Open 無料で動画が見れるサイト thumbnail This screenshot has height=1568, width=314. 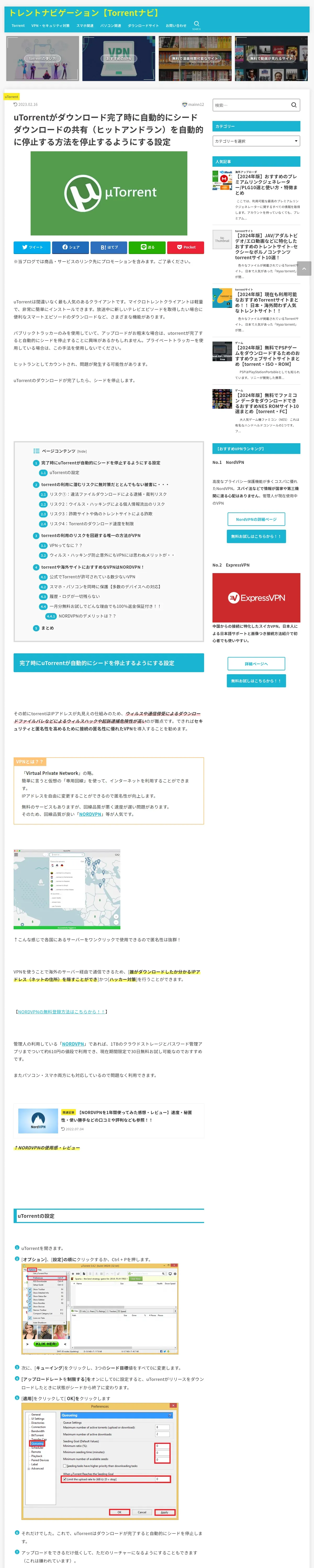tap(271, 59)
